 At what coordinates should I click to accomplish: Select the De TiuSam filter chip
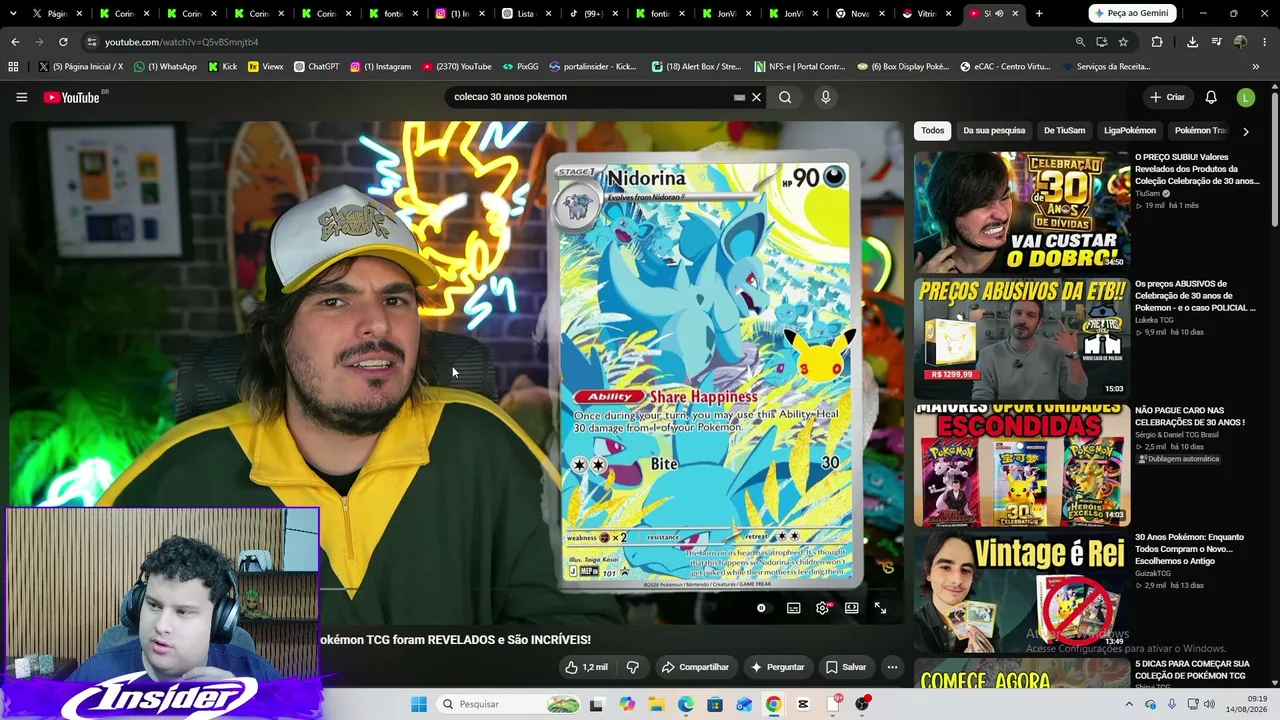1064,131
